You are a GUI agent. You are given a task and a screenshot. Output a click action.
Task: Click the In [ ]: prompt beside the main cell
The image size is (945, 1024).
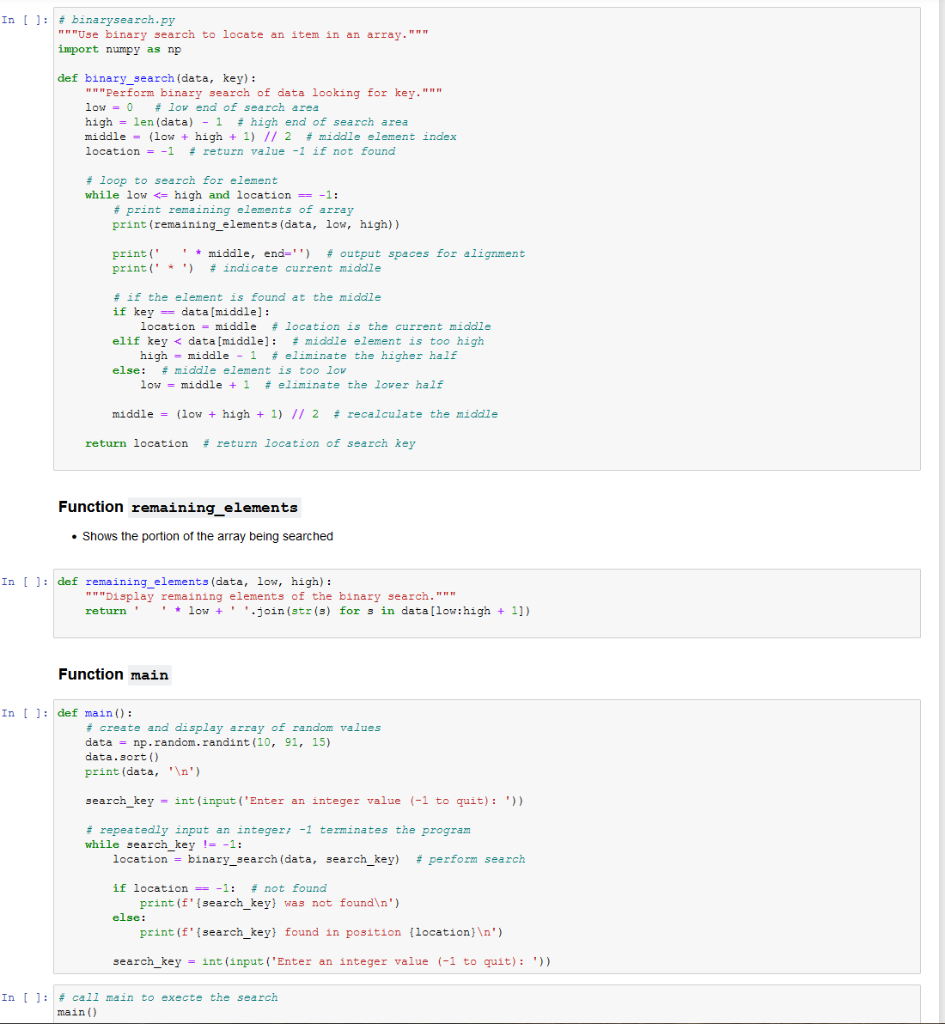pos(24,712)
